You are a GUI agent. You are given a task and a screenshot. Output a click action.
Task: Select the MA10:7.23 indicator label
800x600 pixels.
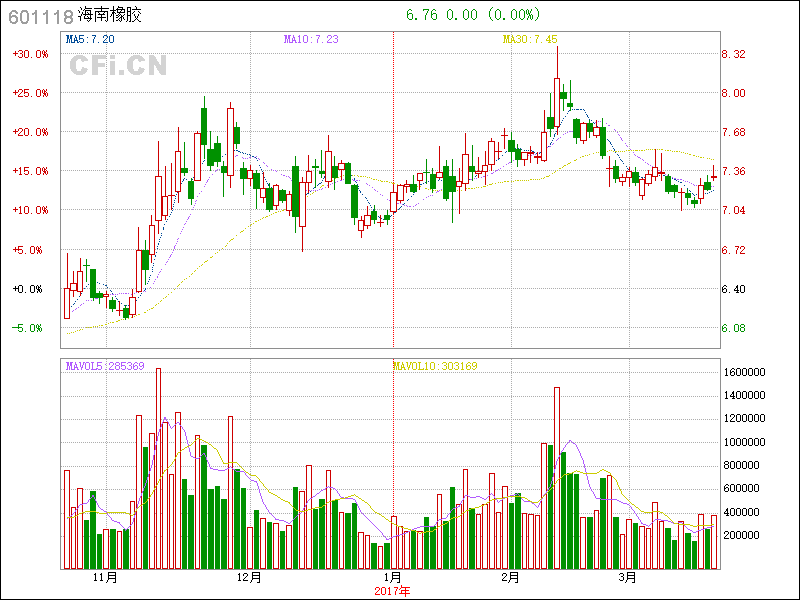tap(311, 39)
